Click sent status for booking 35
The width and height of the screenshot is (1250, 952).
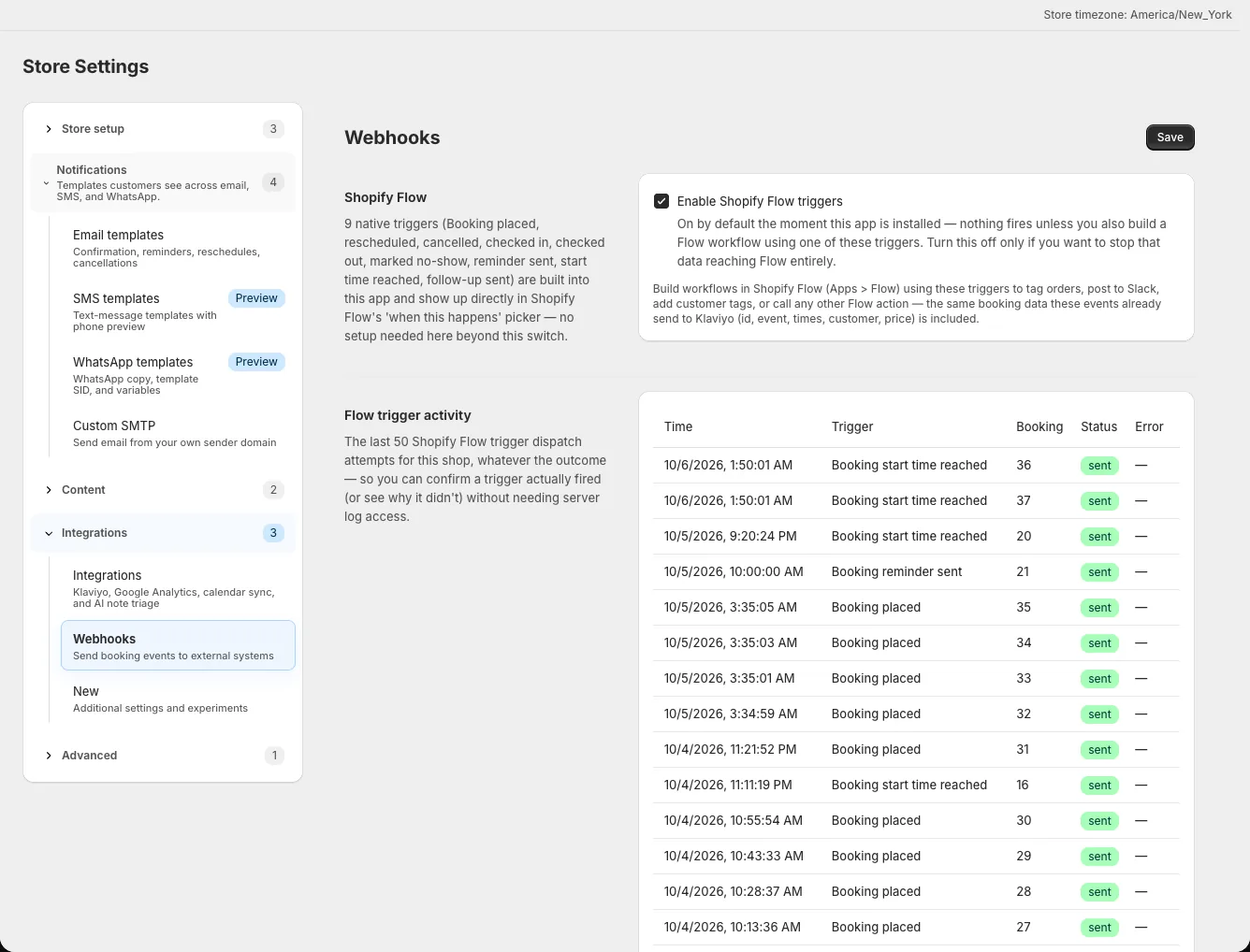(x=1099, y=608)
